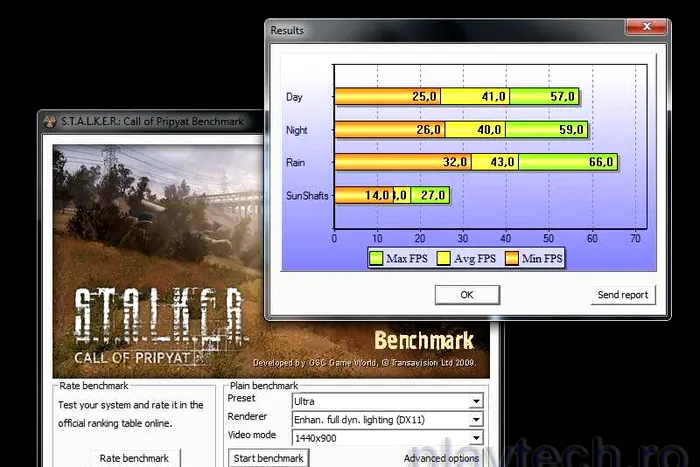Click the Avg FPS yellow legend swatch

[443, 259]
